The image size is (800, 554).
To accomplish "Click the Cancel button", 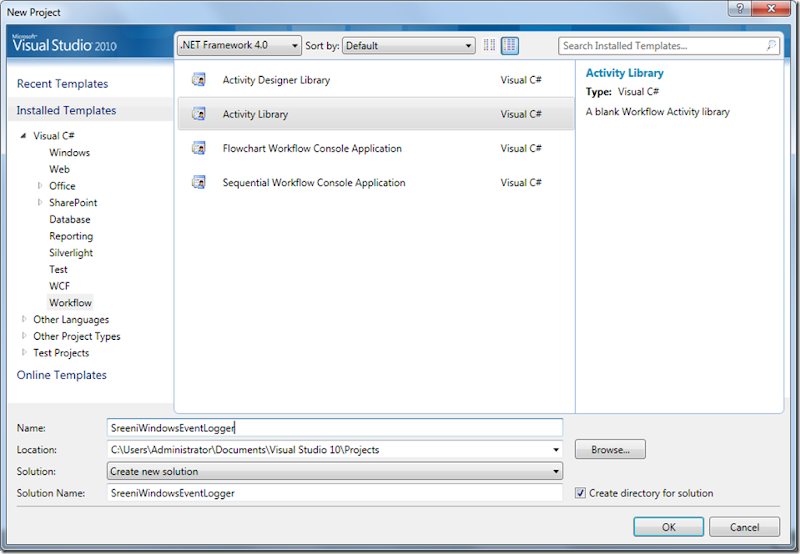I will click(x=744, y=527).
